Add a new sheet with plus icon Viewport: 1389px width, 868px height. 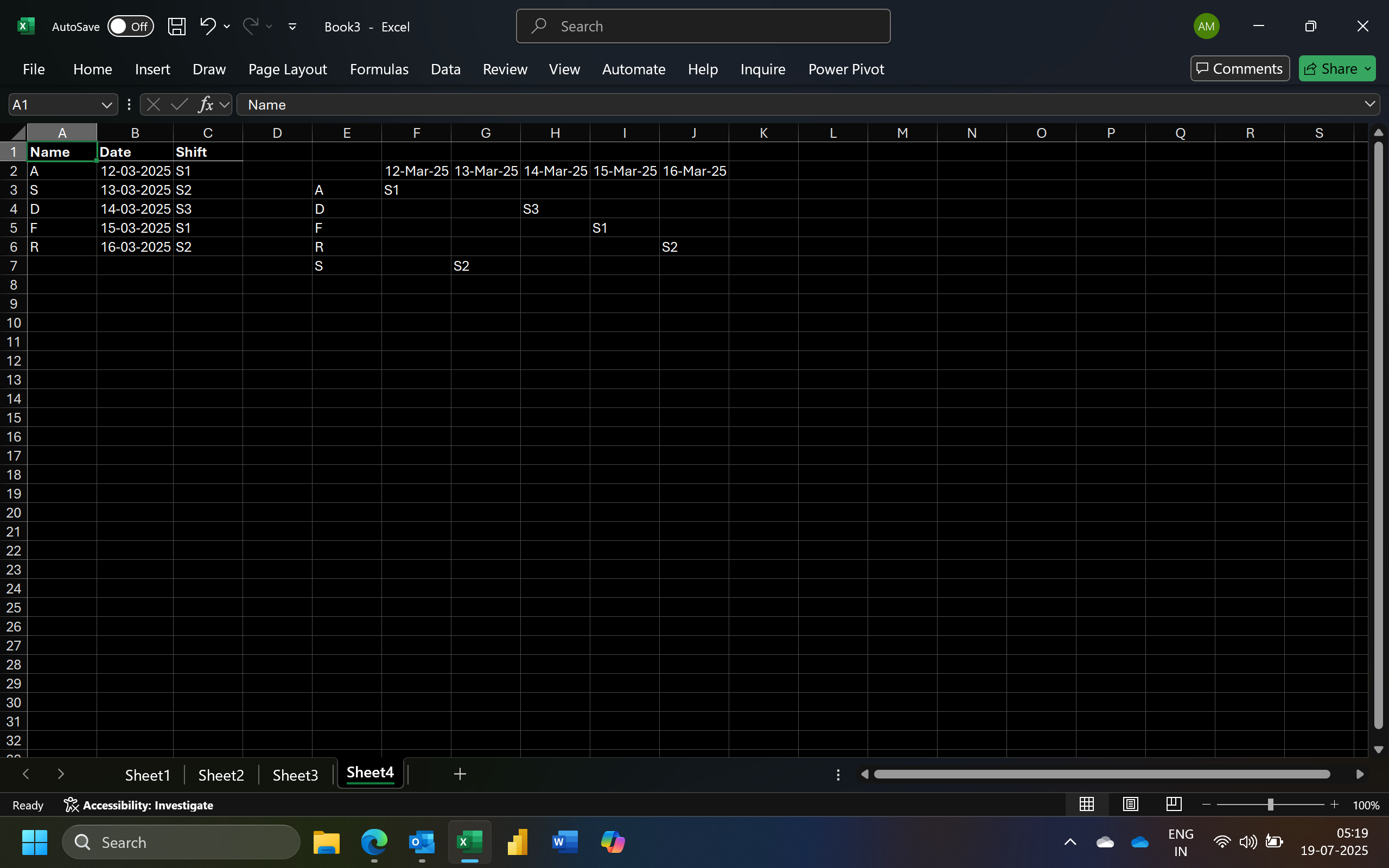click(x=460, y=775)
